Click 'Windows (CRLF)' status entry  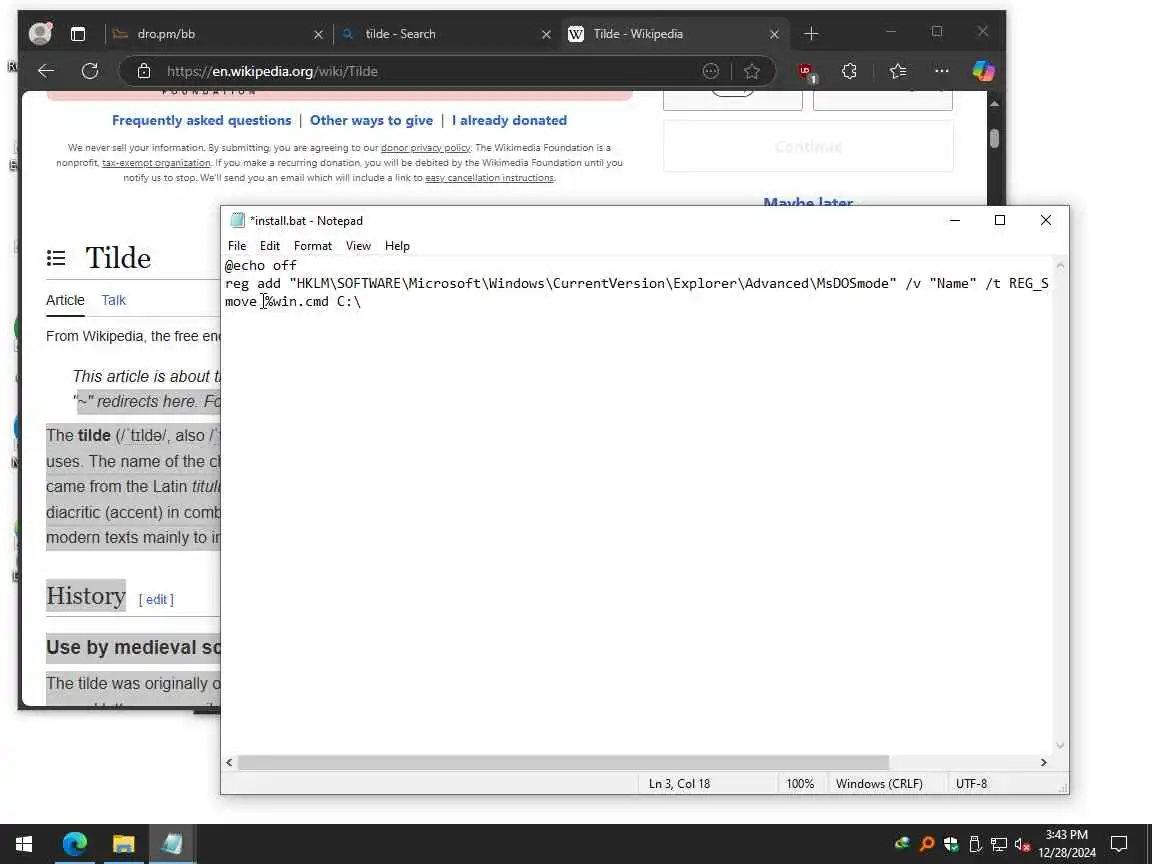(879, 784)
